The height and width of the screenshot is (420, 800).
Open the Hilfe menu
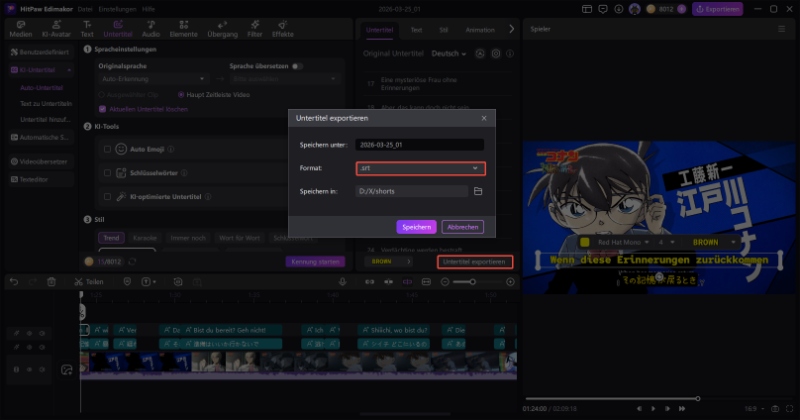tap(148, 9)
